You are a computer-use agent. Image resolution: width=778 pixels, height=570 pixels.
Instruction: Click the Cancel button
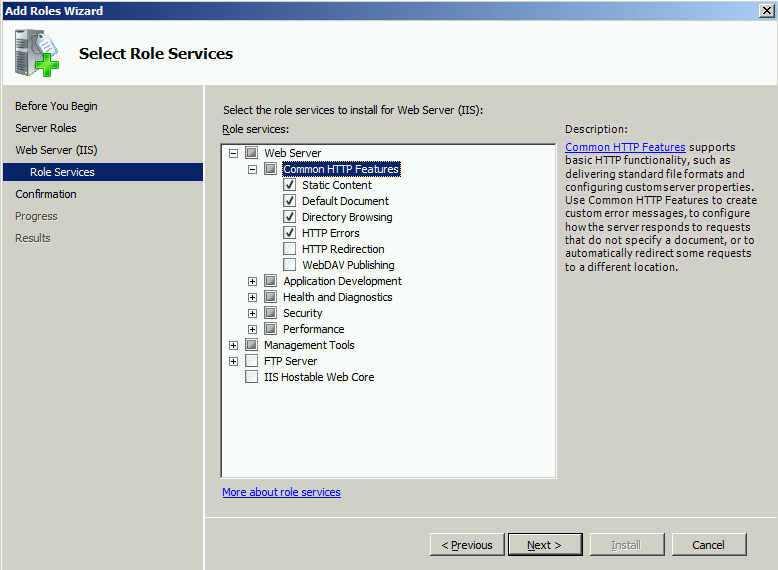[x=709, y=545]
